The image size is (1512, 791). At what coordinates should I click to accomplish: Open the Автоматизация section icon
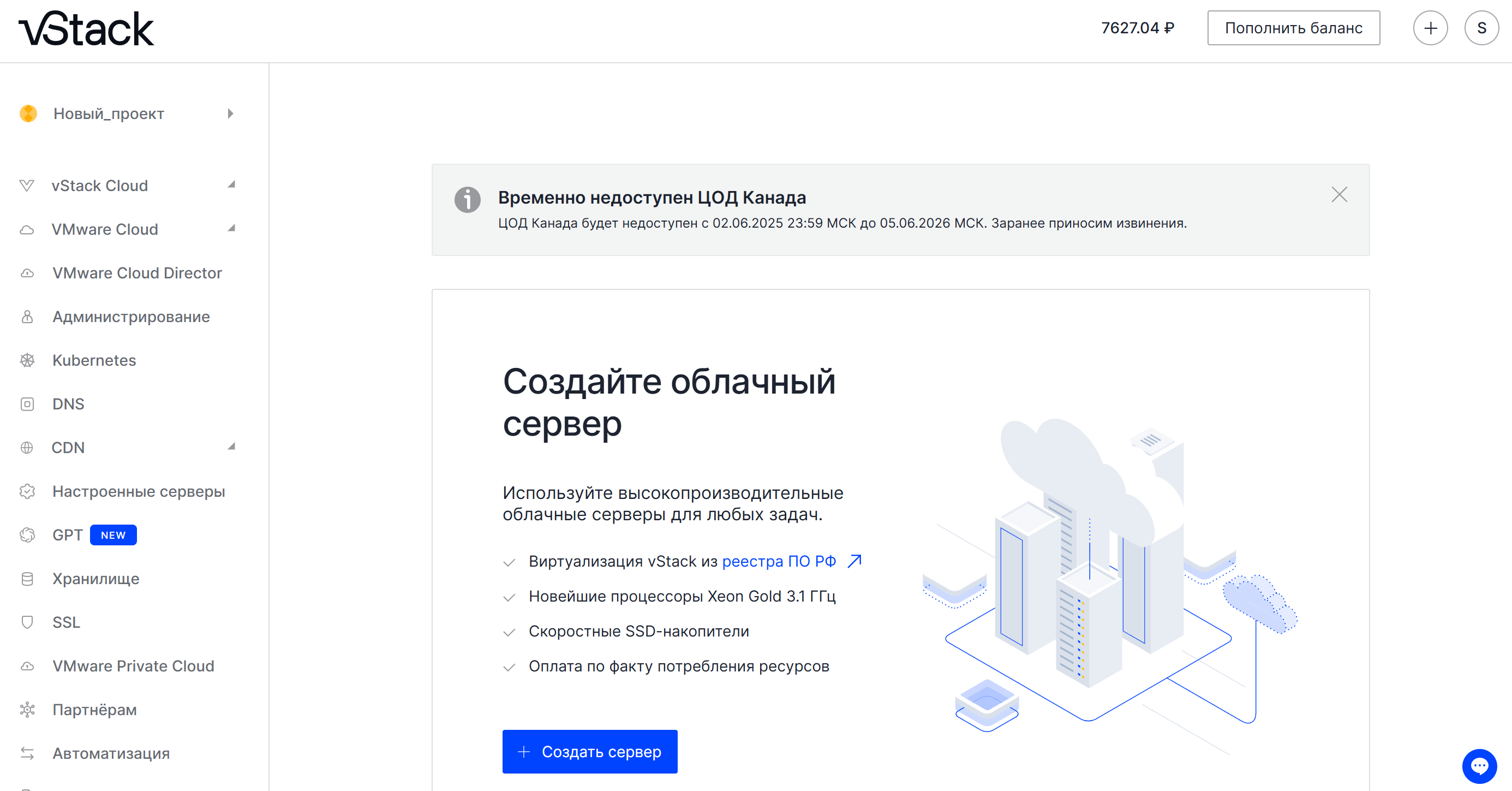pyautogui.click(x=27, y=753)
